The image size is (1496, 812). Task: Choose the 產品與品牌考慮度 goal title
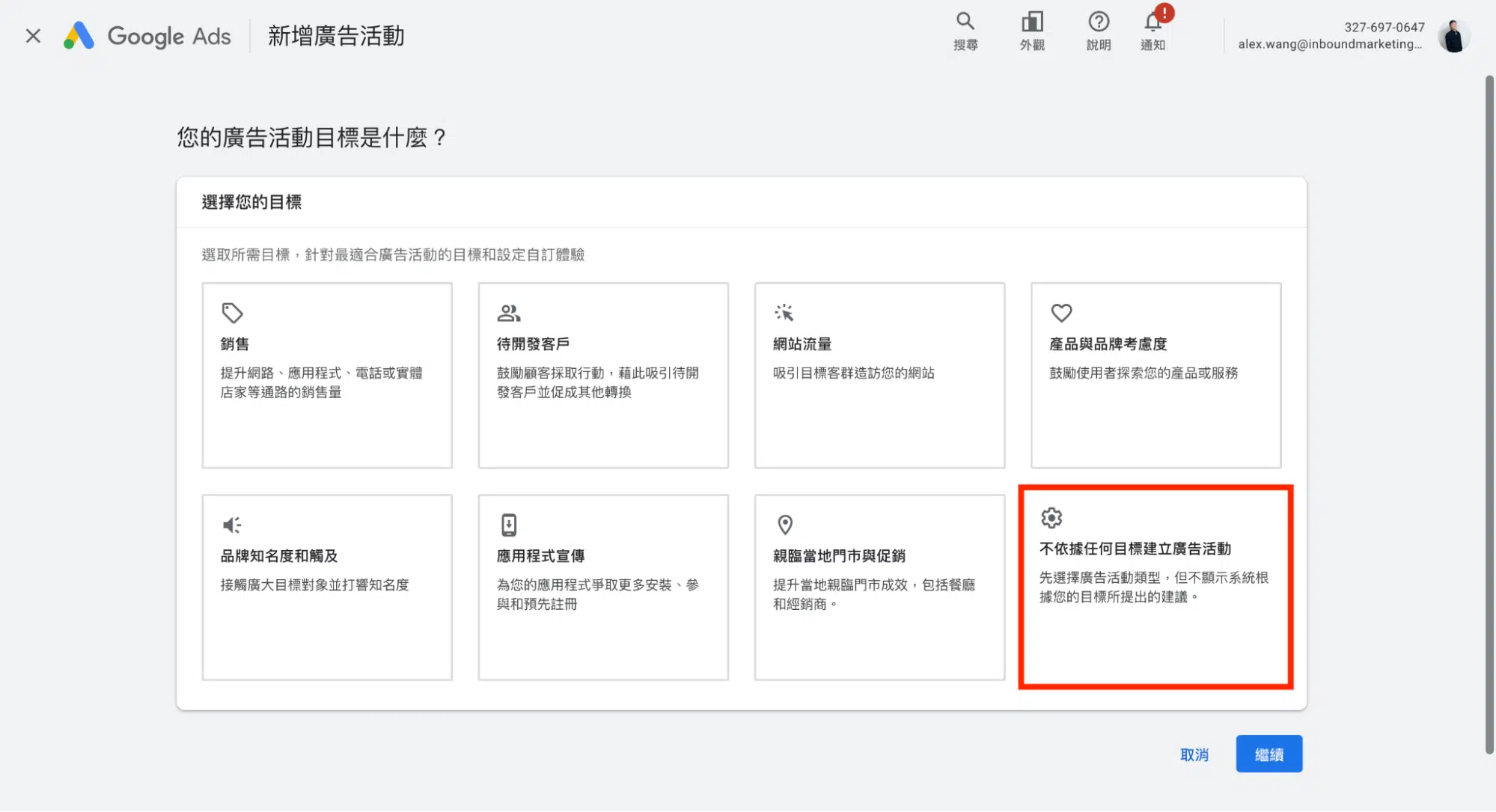point(1108,344)
